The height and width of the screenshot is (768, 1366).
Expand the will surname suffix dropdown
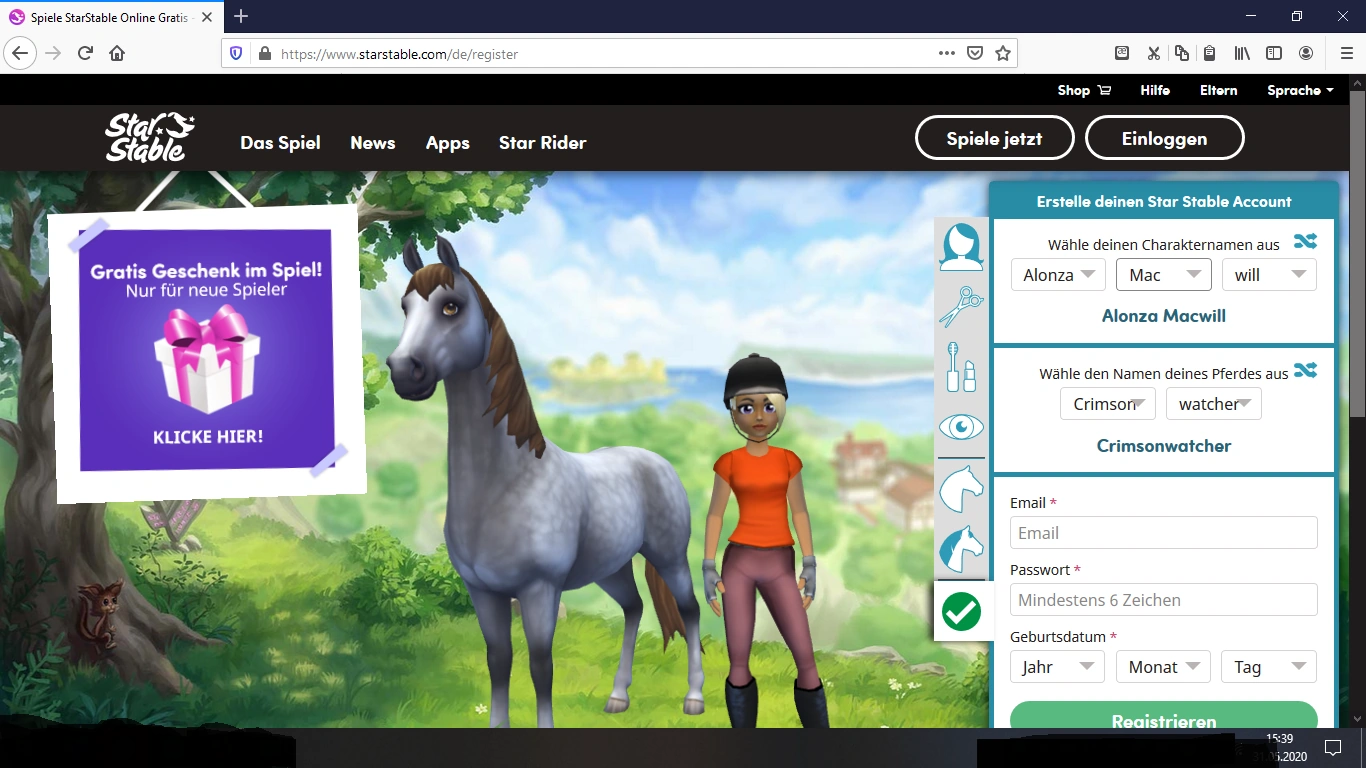click(1269, 275)
